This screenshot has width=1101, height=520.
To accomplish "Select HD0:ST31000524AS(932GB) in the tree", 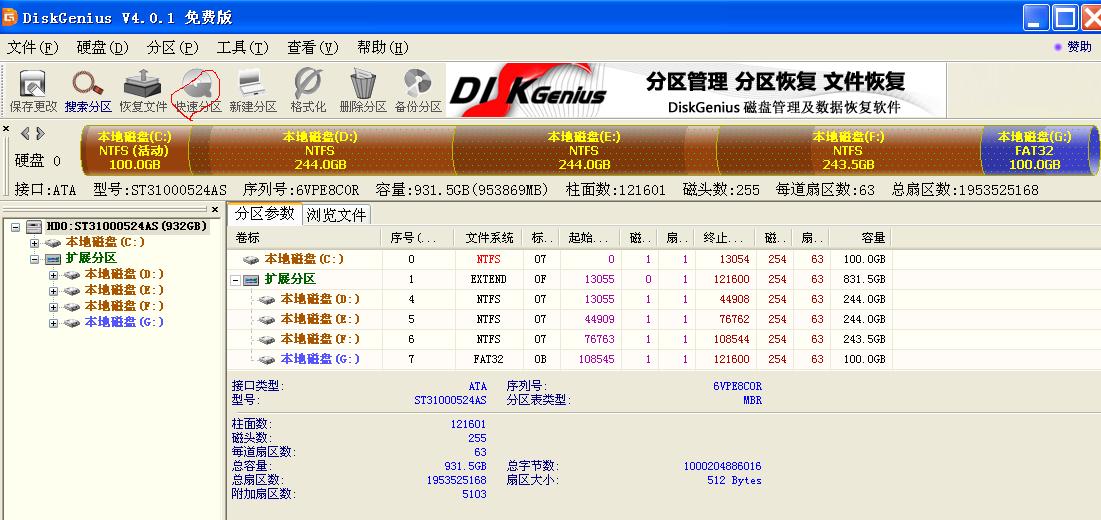I will 126,227.
